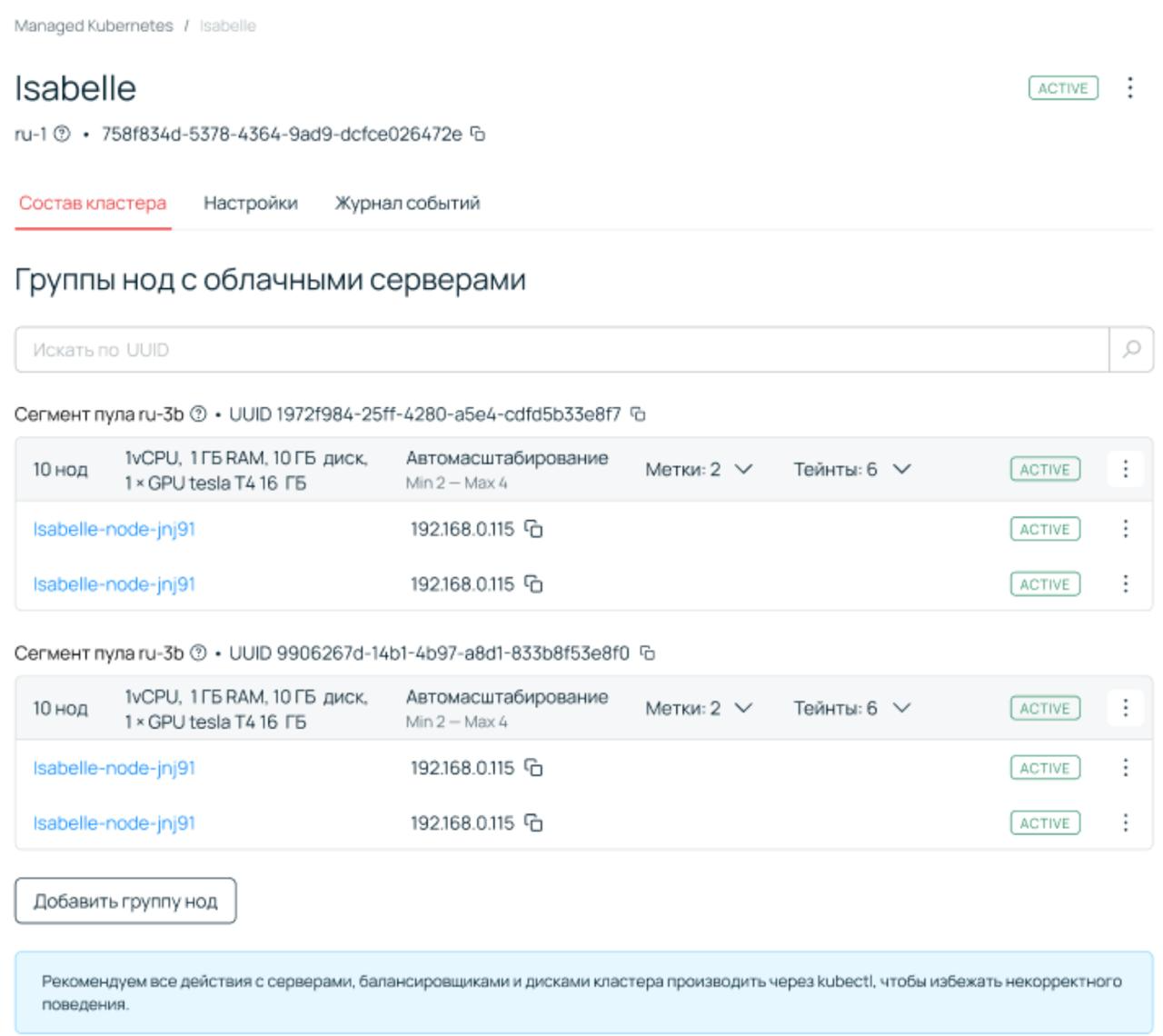Click the help icon beside ru-1 region
Viewport: 1163px width, 1036px height.
62,134
